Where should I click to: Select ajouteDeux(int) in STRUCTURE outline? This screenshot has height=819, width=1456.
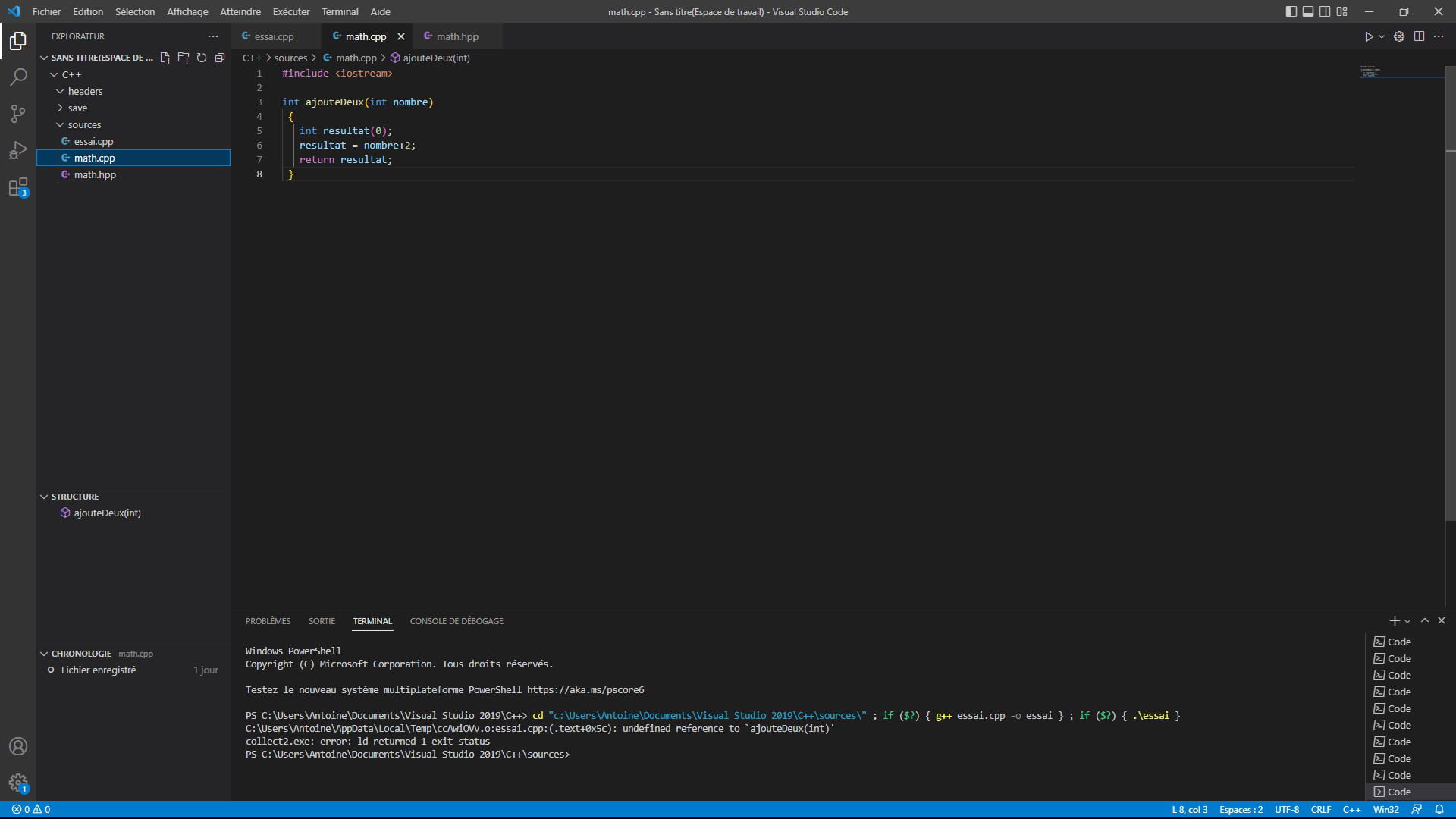[x=133, y=513]
